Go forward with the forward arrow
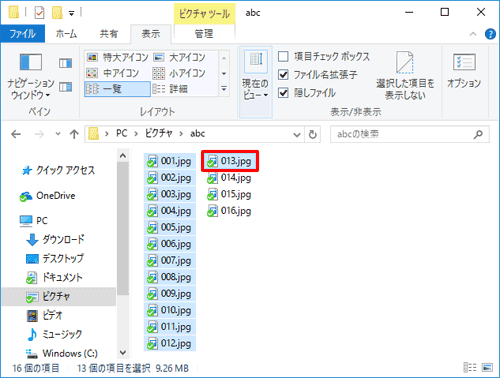This screenshot has width=500, height=378. pos(39,134)
